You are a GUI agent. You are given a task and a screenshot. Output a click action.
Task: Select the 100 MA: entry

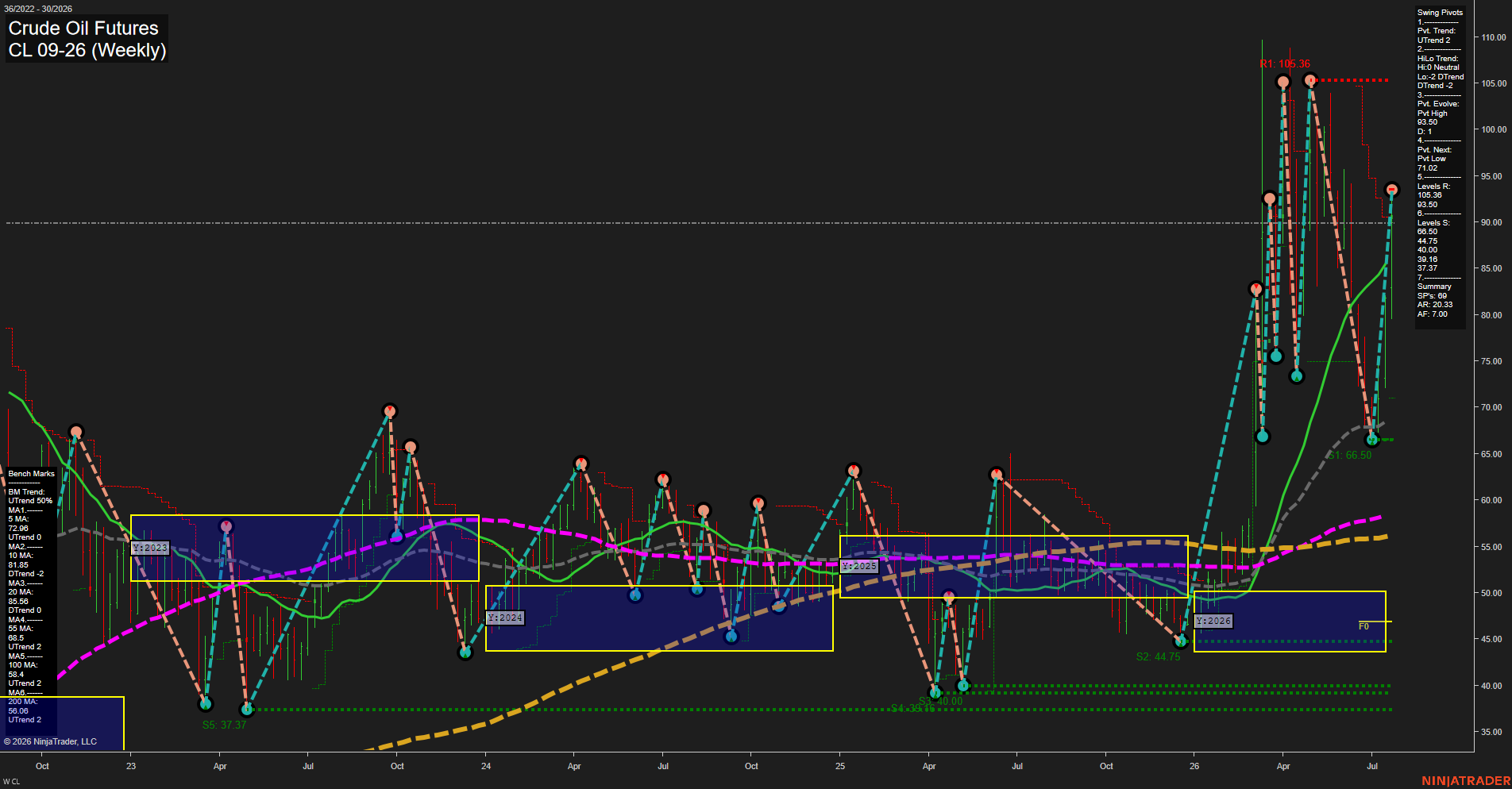(22, 665)
